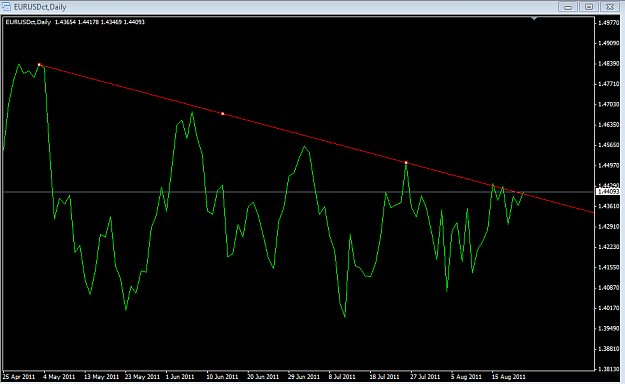
Task: Click the 4 May 2011 date label
Action: coord(59,377)
